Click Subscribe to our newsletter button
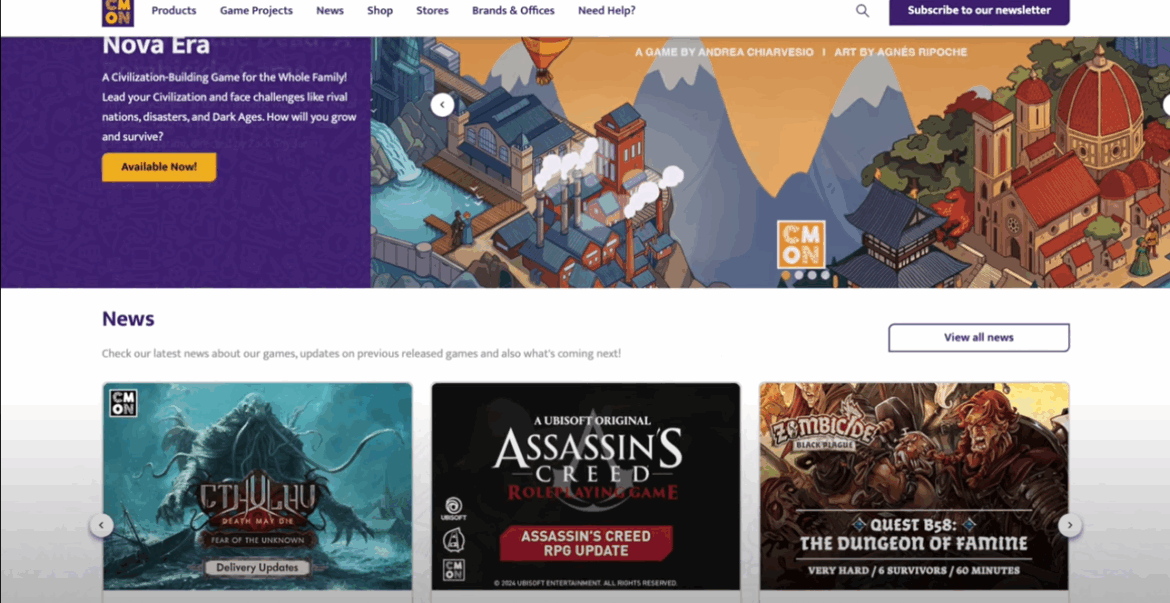Viewport: 1170px width, 603px height. point(979,11)
